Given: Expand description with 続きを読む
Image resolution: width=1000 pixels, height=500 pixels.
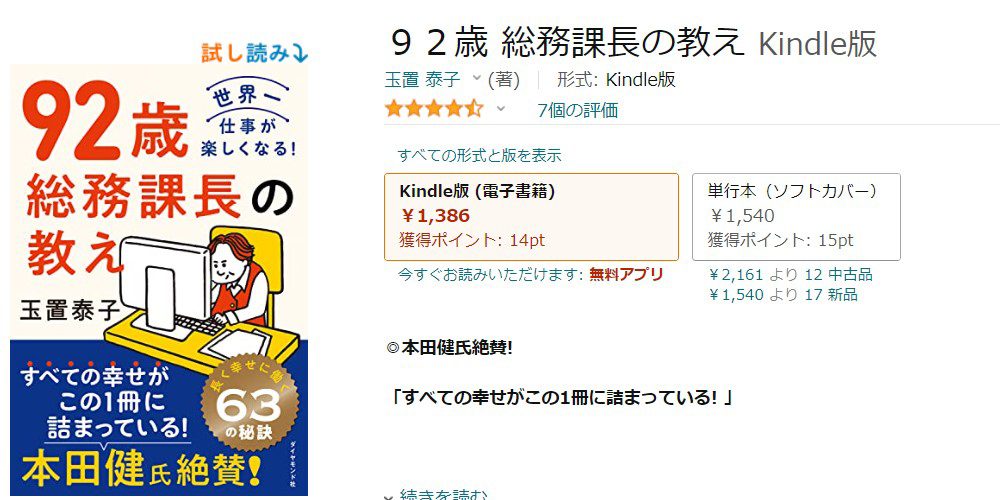Looking at the screenshot, I should pos(444,496).
